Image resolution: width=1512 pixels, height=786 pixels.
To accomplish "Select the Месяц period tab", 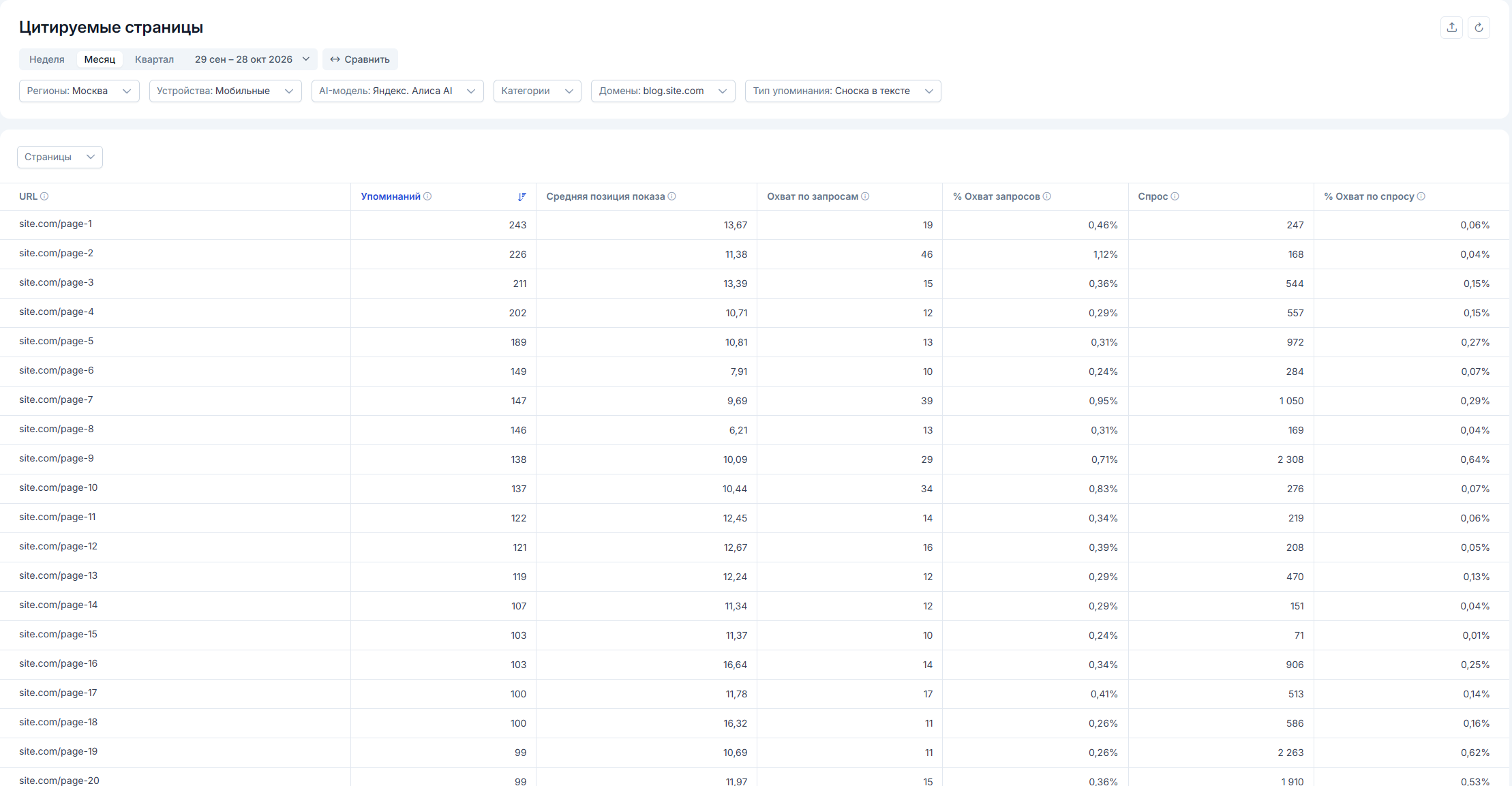I will click(x=100, y=59).
